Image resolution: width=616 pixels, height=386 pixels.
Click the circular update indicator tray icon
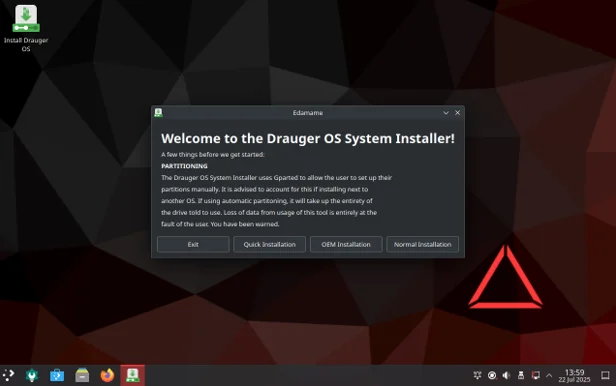(x=492, y=375)
